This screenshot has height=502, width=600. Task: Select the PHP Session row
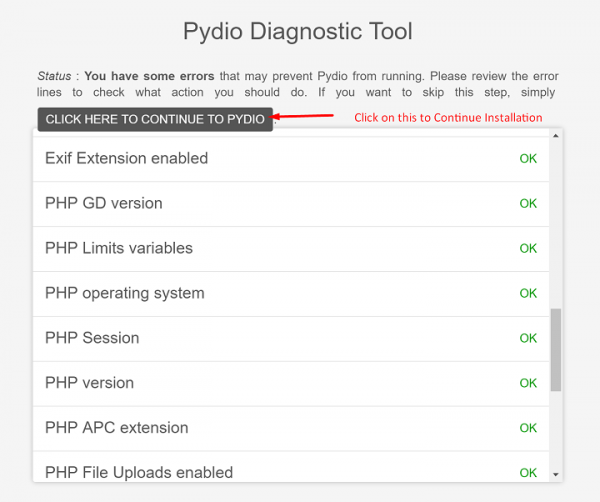pyautogui.click(x=92, y=338)
